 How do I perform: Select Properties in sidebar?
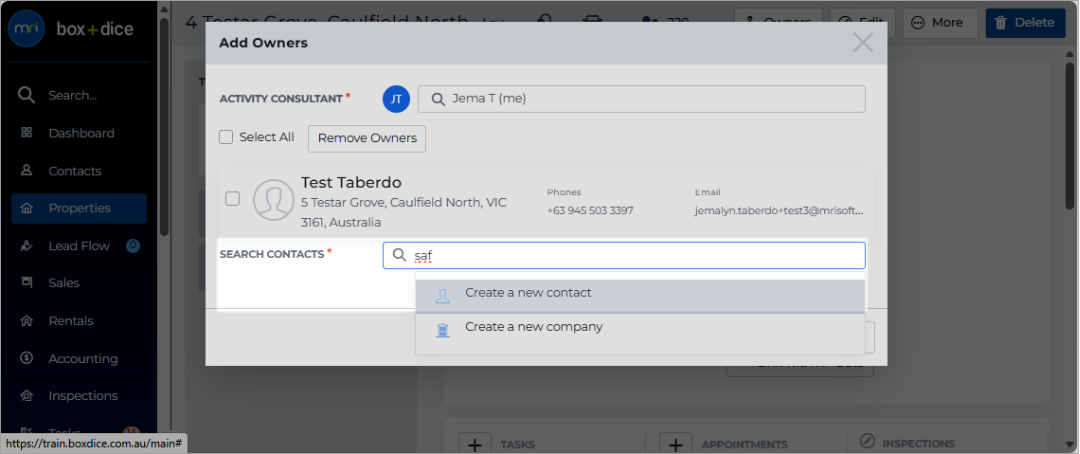[79, 208]
